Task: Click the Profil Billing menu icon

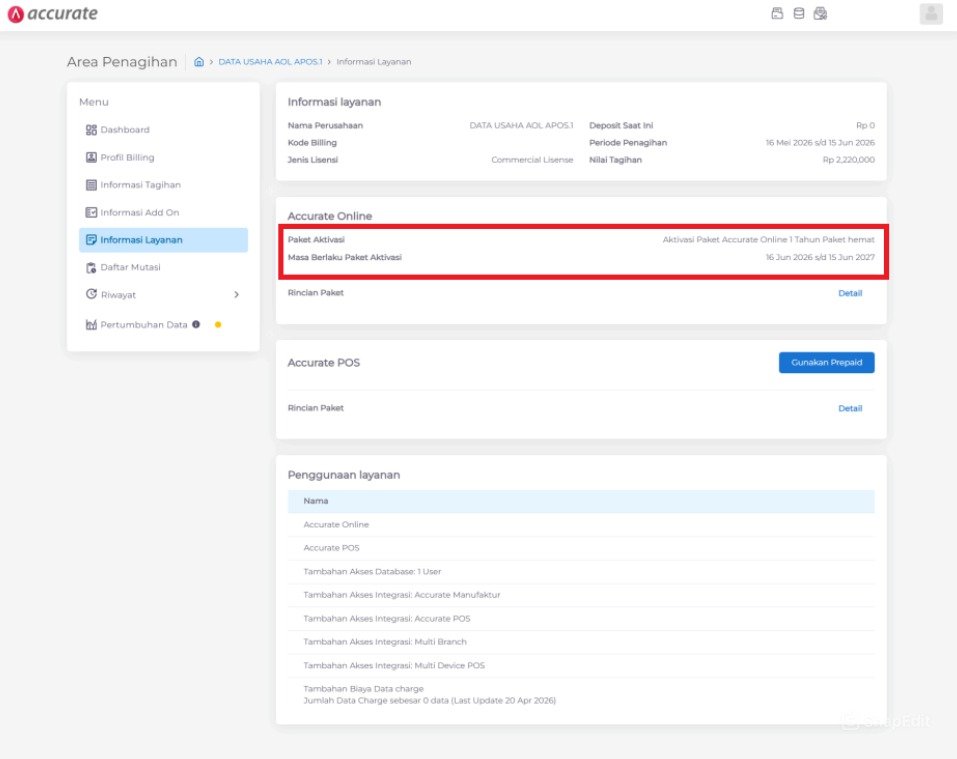Action: pos(91,157)
